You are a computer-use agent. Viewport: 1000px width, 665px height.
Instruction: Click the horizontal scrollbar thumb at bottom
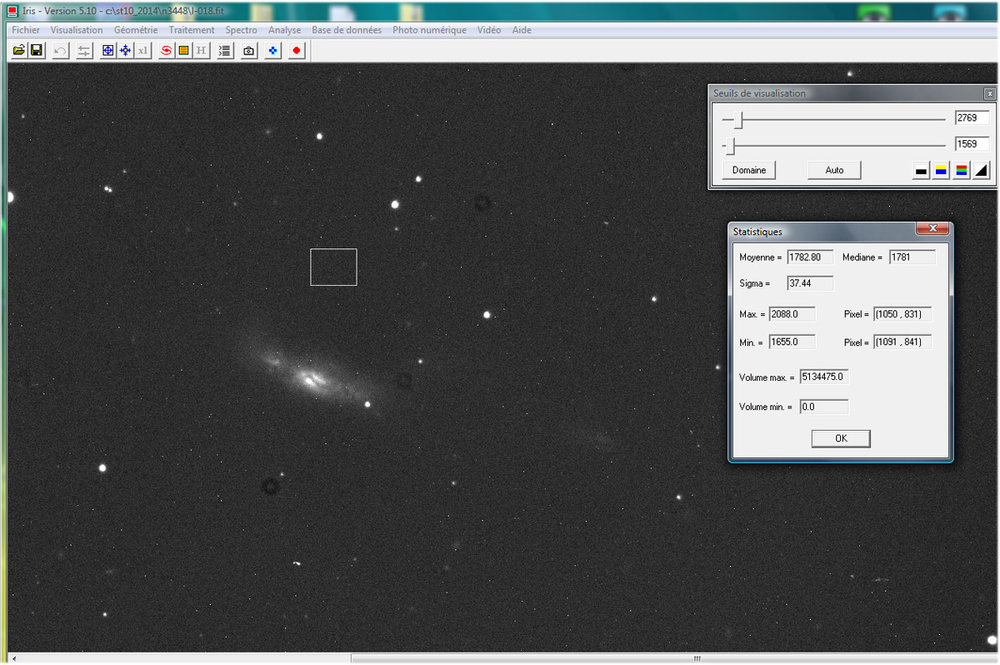coord(673,659)
